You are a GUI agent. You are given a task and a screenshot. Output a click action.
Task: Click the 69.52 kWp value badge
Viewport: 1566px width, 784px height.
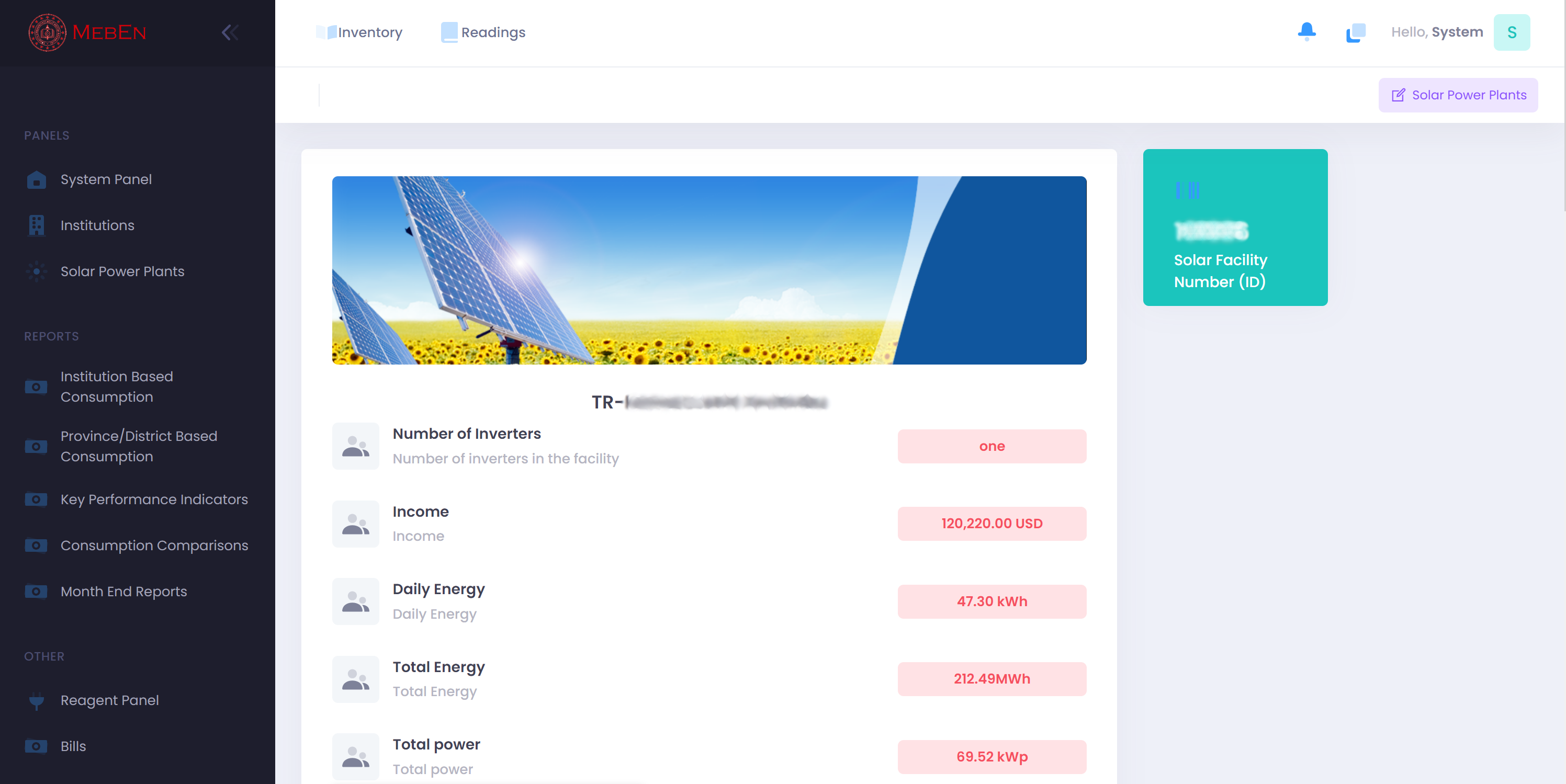coord(992,757)
